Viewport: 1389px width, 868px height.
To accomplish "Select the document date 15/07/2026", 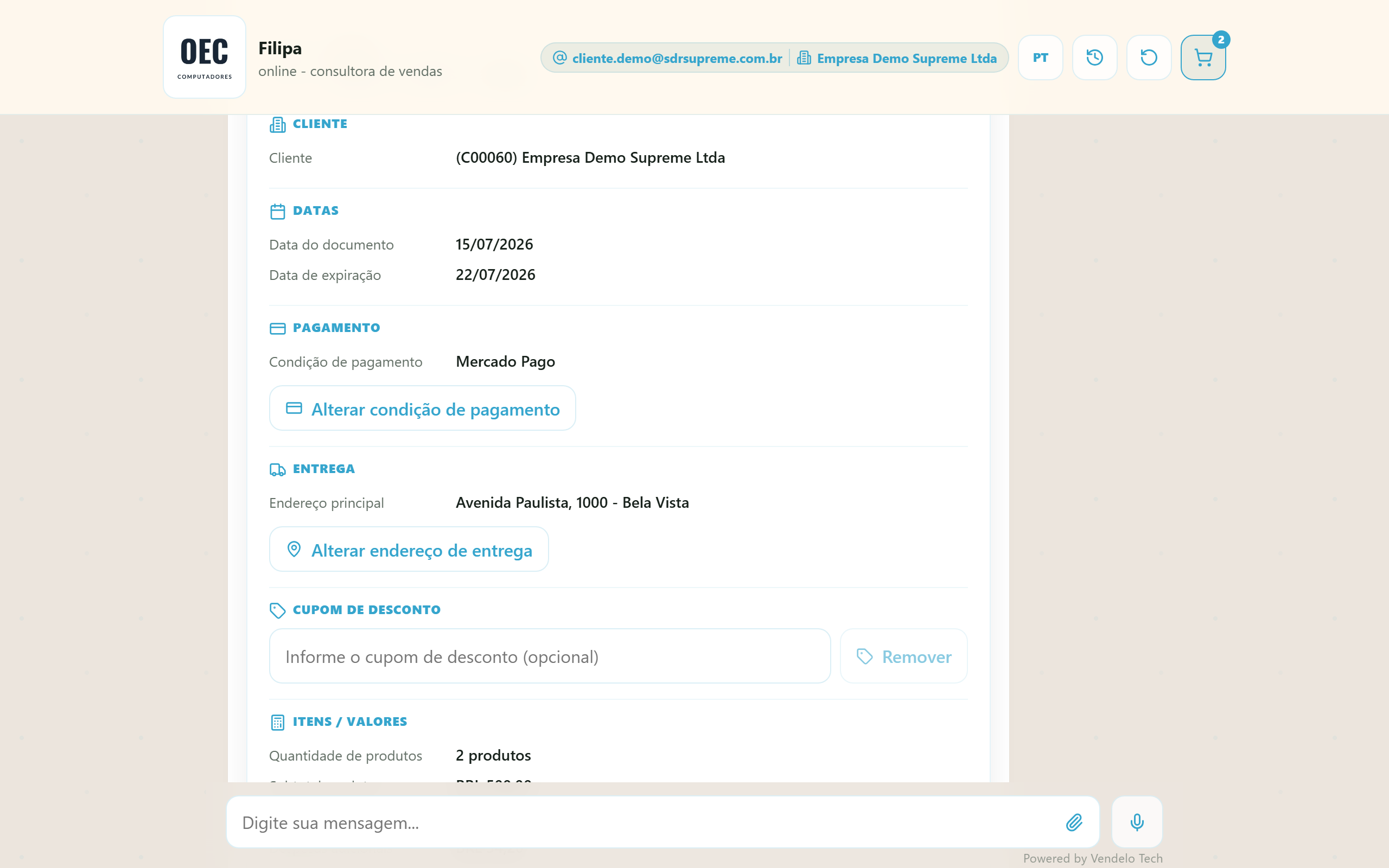I will coord(494,245).
